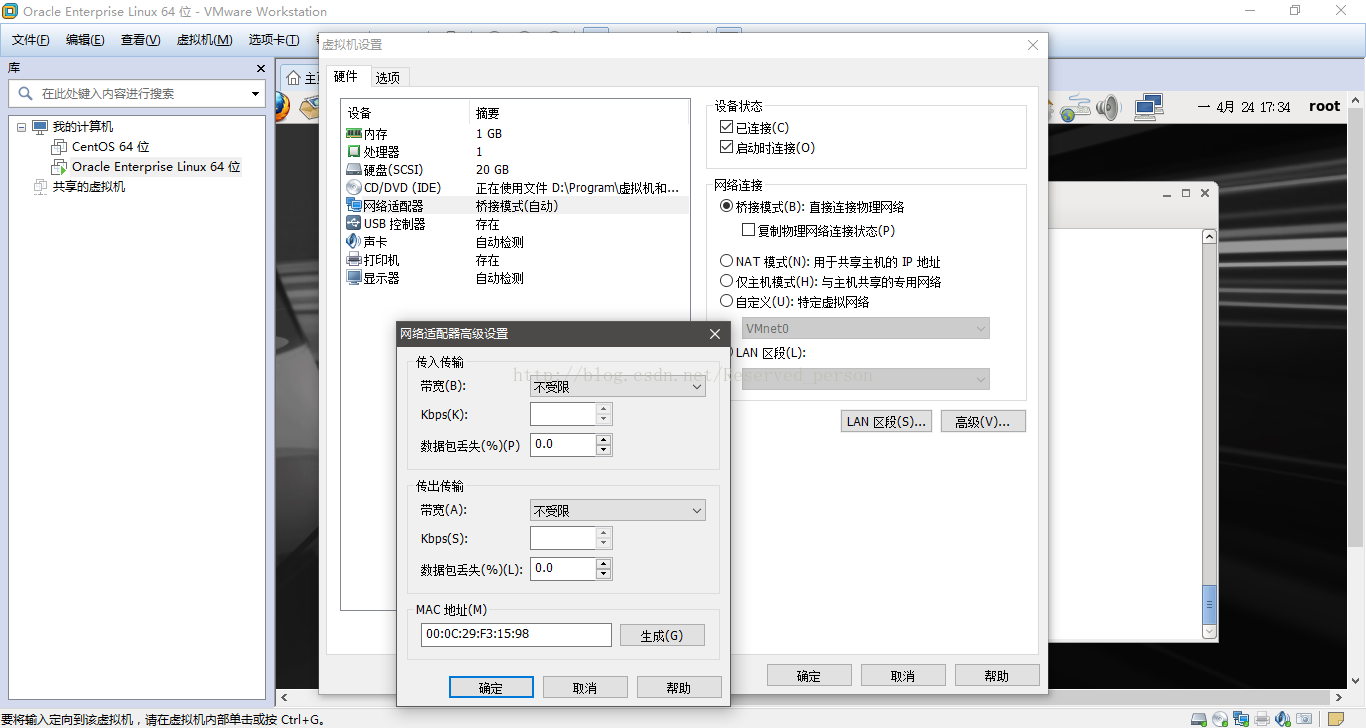Click the network computers icon in guest panel
This screenshot has height=728, width=1366.
1149,106
